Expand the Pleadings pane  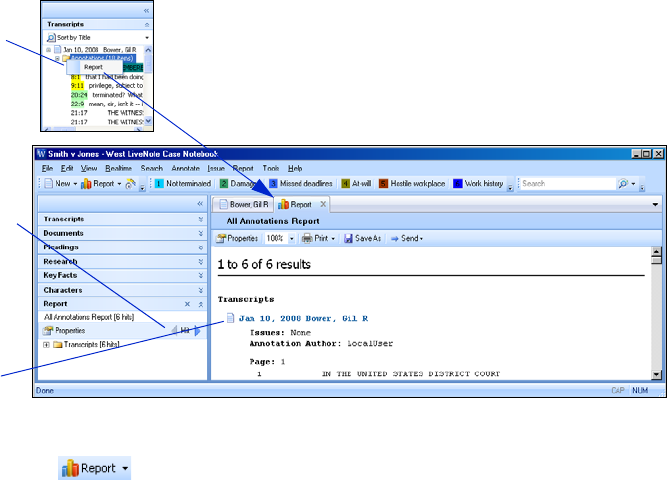pyautogui.click(x=201, y=247)
